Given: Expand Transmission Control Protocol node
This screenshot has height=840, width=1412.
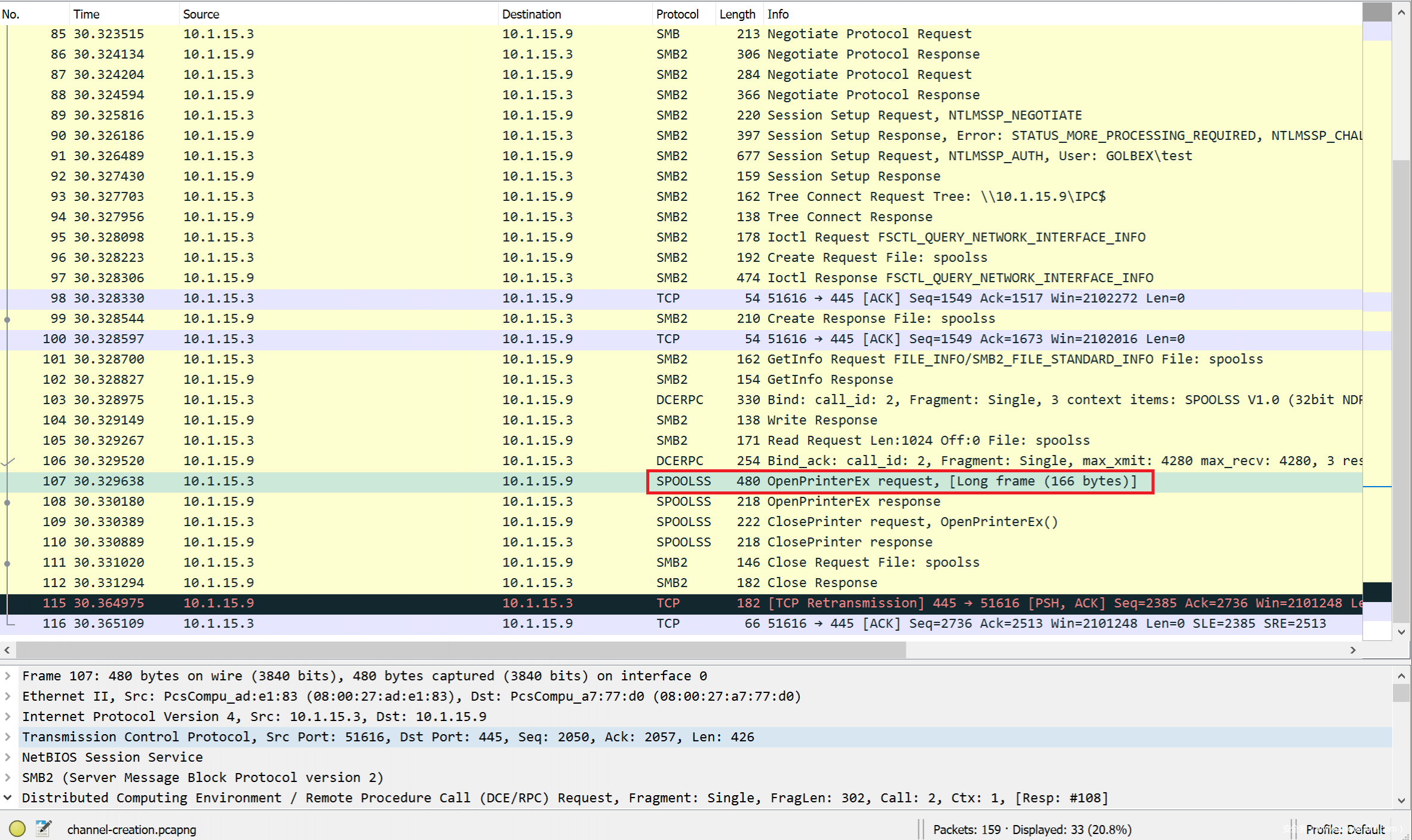Looking at the screenshot, I should (8, 737).
